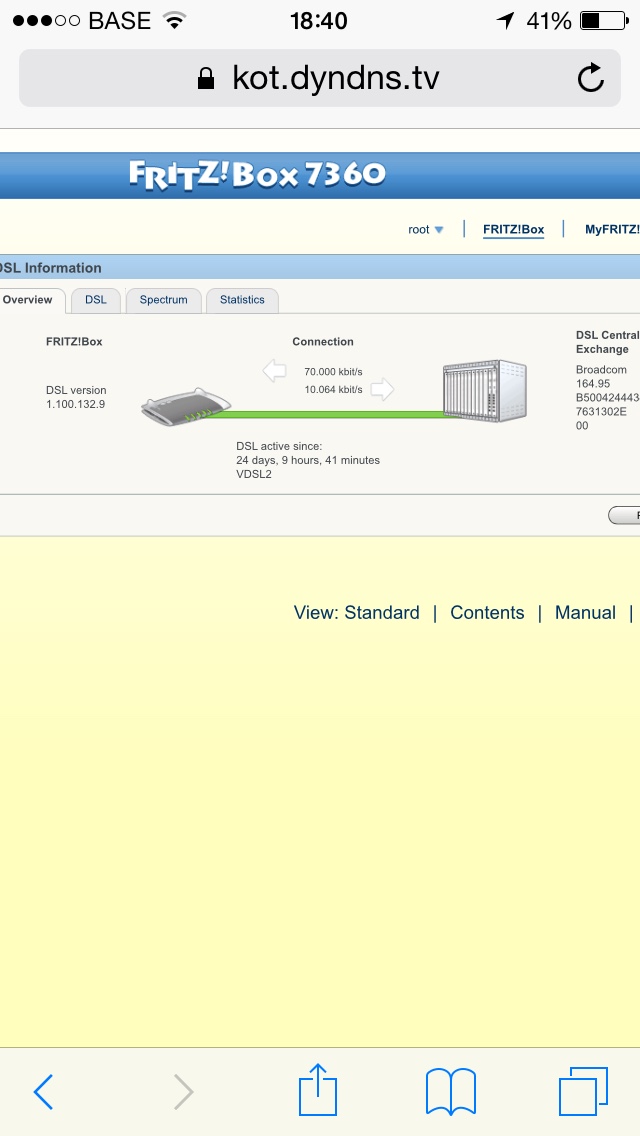Image resolution: width=640 pixels, height=1136 pixels.
Task: Tap the left-pointing downstream arrow icon
Action: pos(274,371)
